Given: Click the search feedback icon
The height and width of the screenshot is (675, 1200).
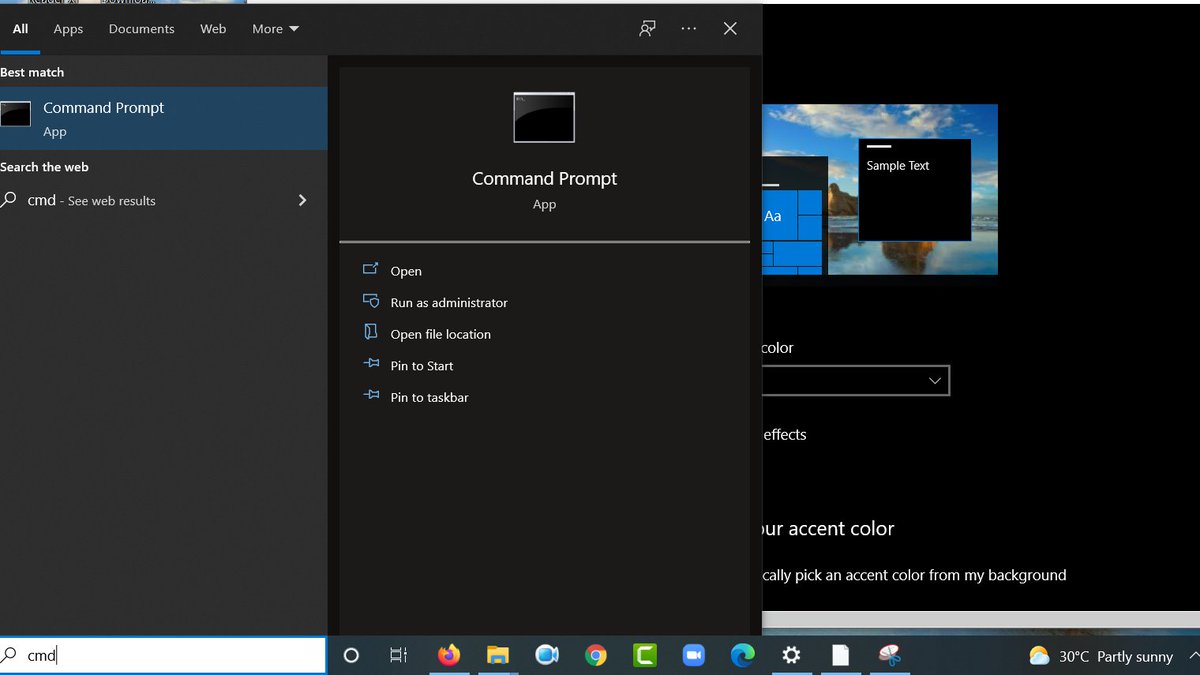Looking at the screenshot, I should coord(648,29).
